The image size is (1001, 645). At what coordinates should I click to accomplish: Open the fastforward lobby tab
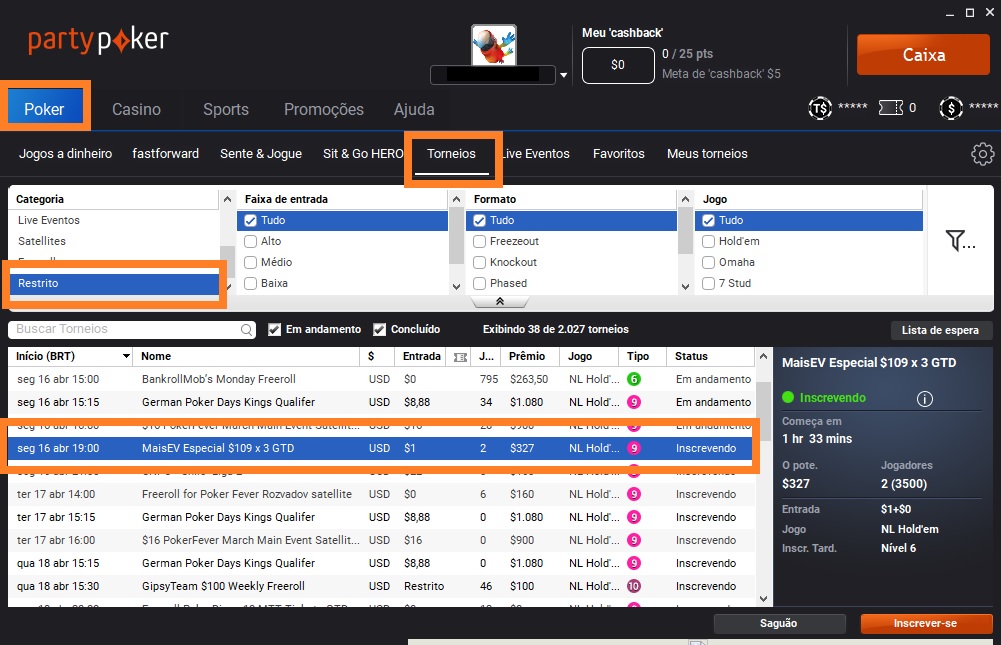point(165,154)
